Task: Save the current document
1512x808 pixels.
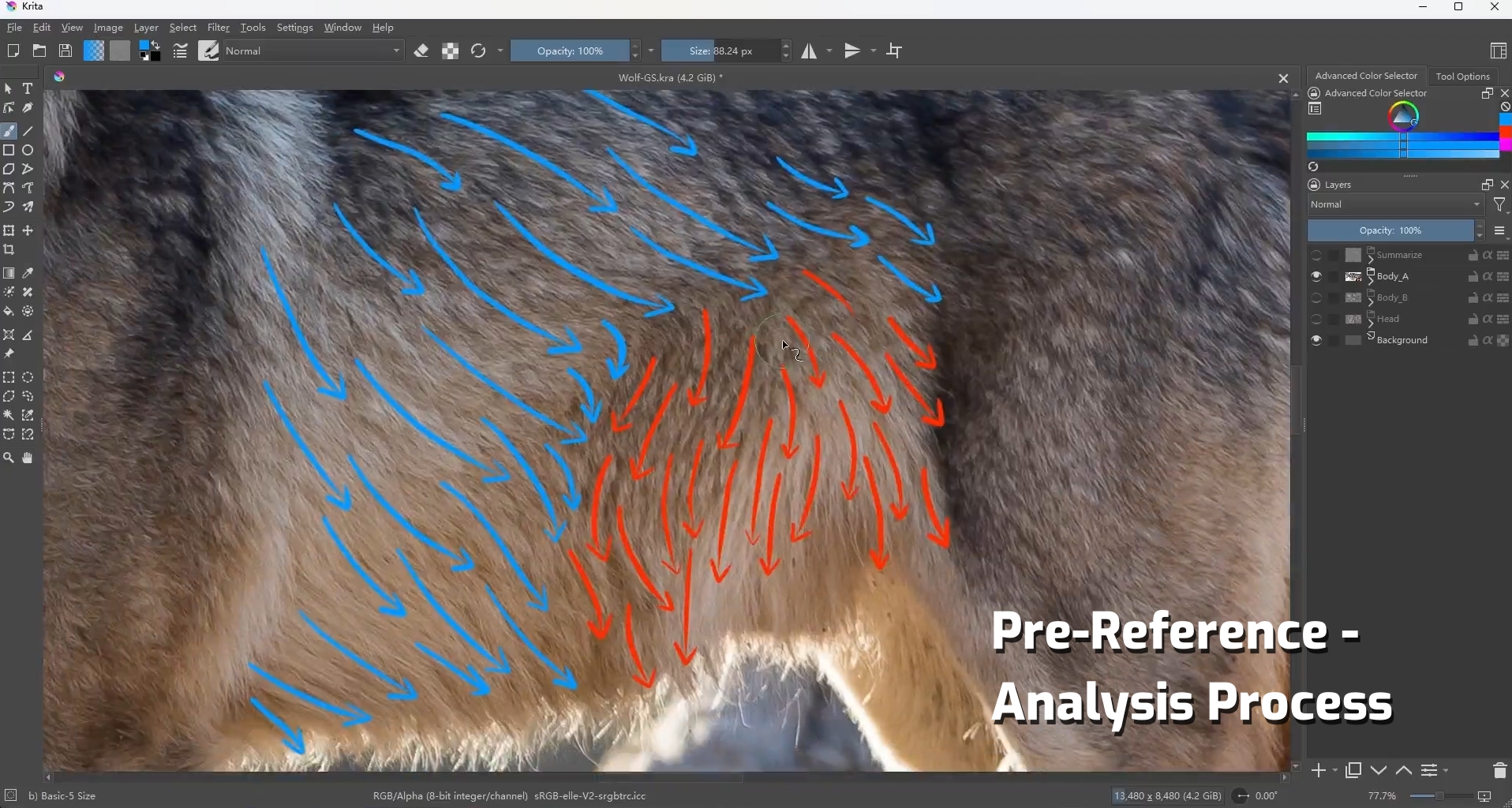Action: (x=67, y=51)
